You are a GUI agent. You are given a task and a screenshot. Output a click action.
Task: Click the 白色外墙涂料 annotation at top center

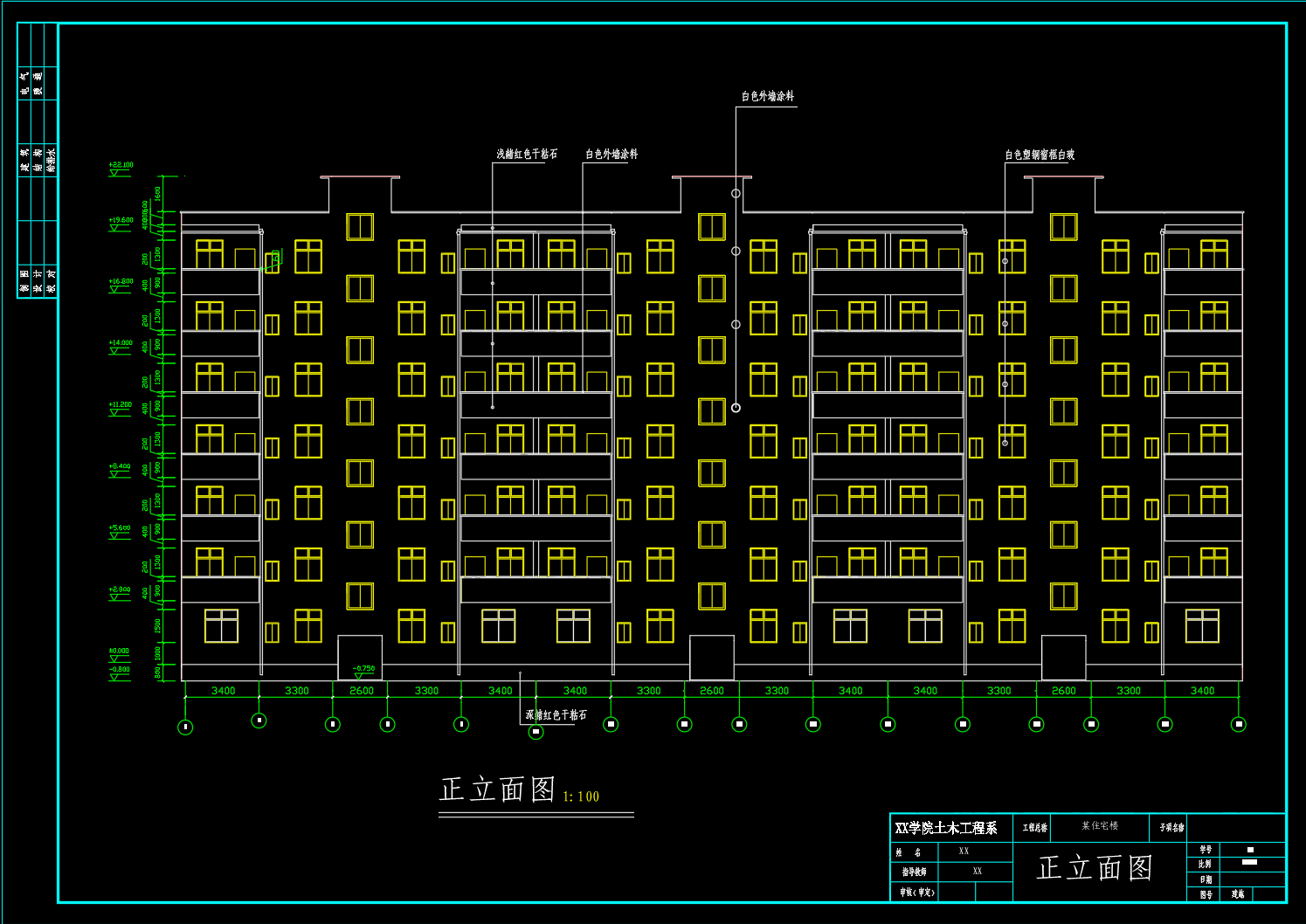click(767, 96)
